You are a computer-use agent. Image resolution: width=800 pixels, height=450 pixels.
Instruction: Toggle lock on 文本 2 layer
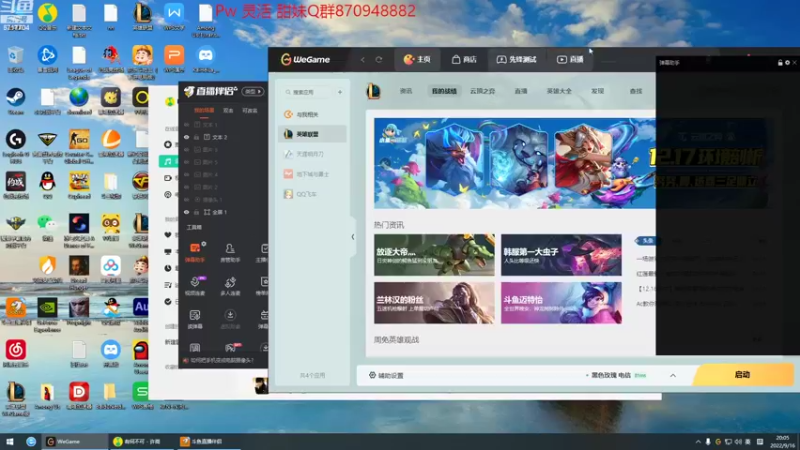coord(196,137)
